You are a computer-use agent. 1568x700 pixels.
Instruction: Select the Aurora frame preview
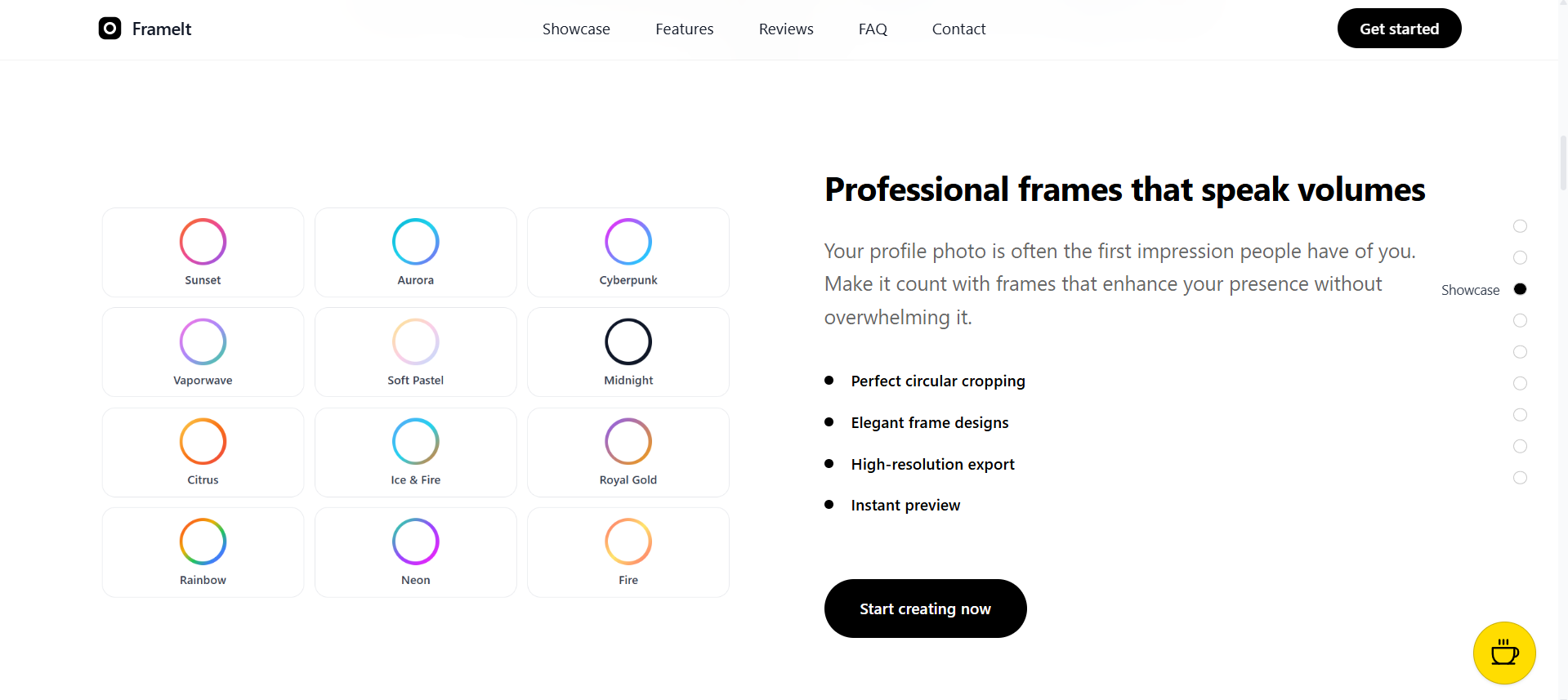415,252
